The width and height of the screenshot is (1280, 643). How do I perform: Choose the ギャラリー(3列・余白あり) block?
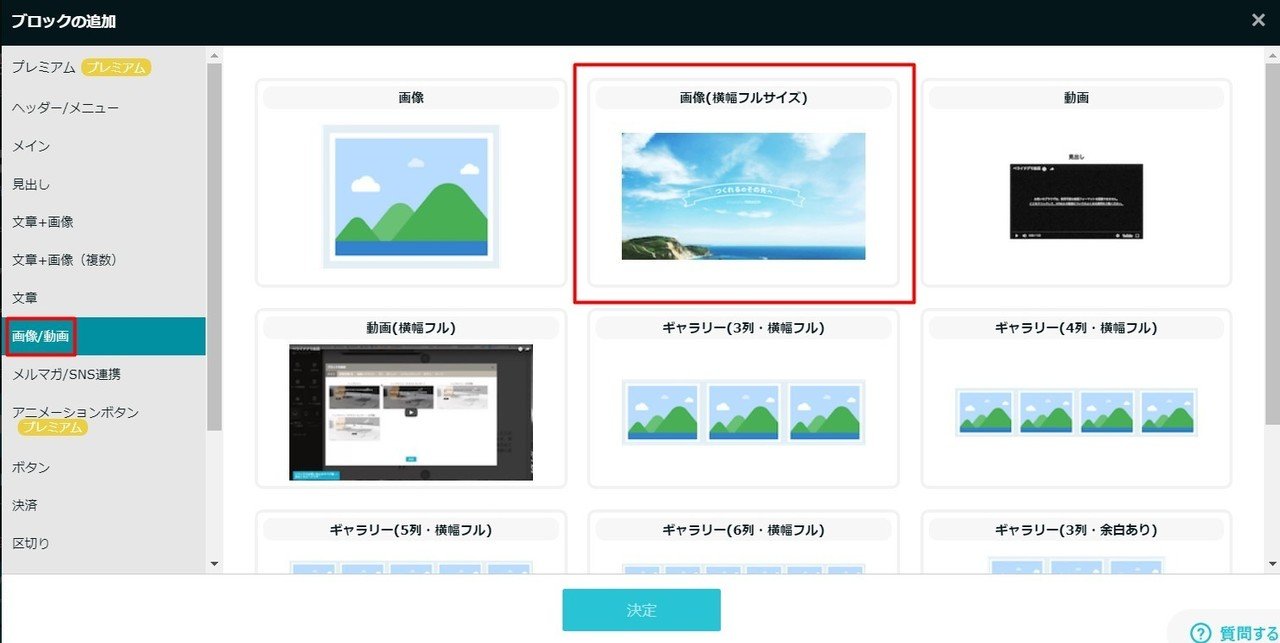tap(1076, 542)
